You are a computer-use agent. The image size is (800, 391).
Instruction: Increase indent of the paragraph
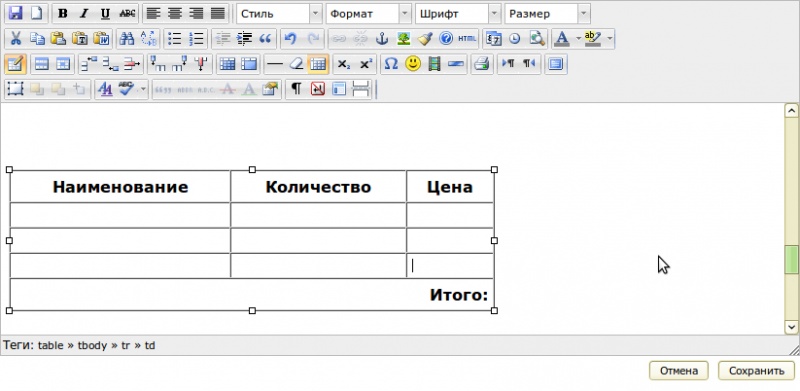244,39
